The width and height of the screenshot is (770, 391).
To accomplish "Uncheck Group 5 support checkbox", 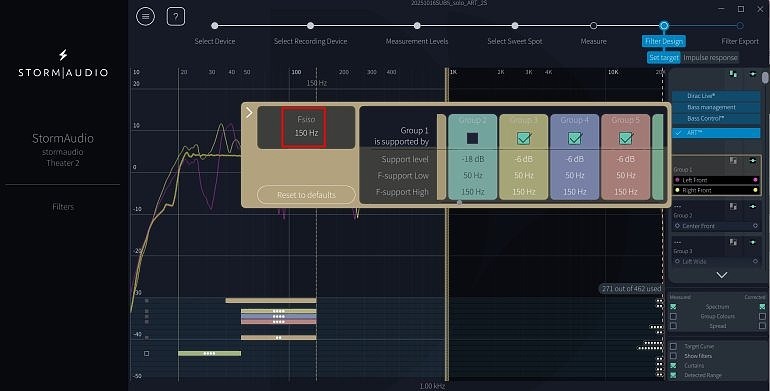I will coord(626,138).
